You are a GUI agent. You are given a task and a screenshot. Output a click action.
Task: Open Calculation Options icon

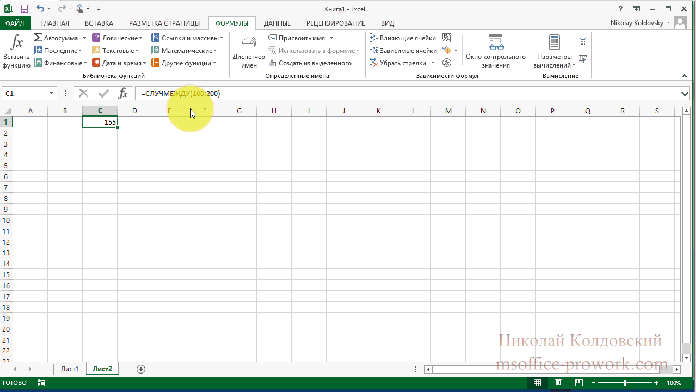point(554,42)
